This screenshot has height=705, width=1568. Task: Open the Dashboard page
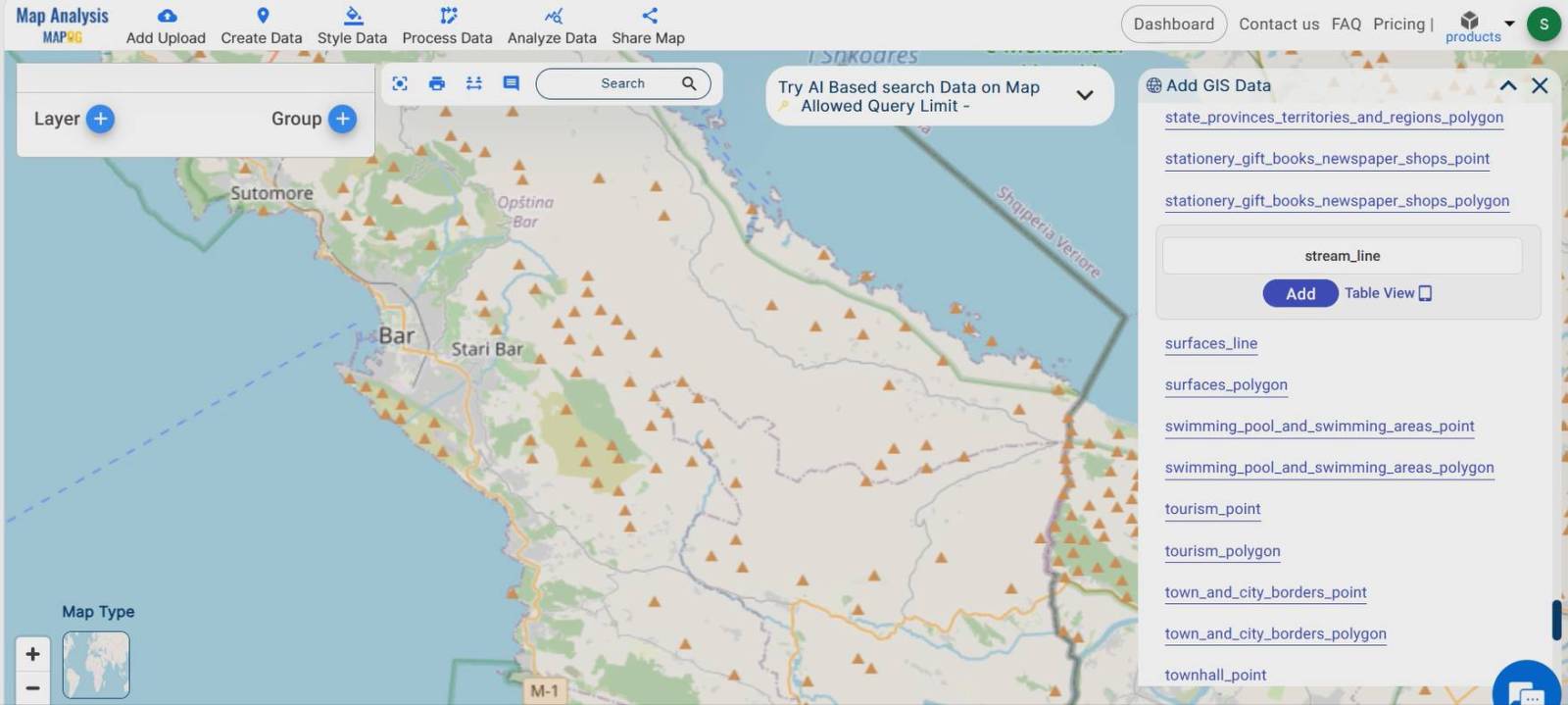(x=1174, y=24)
